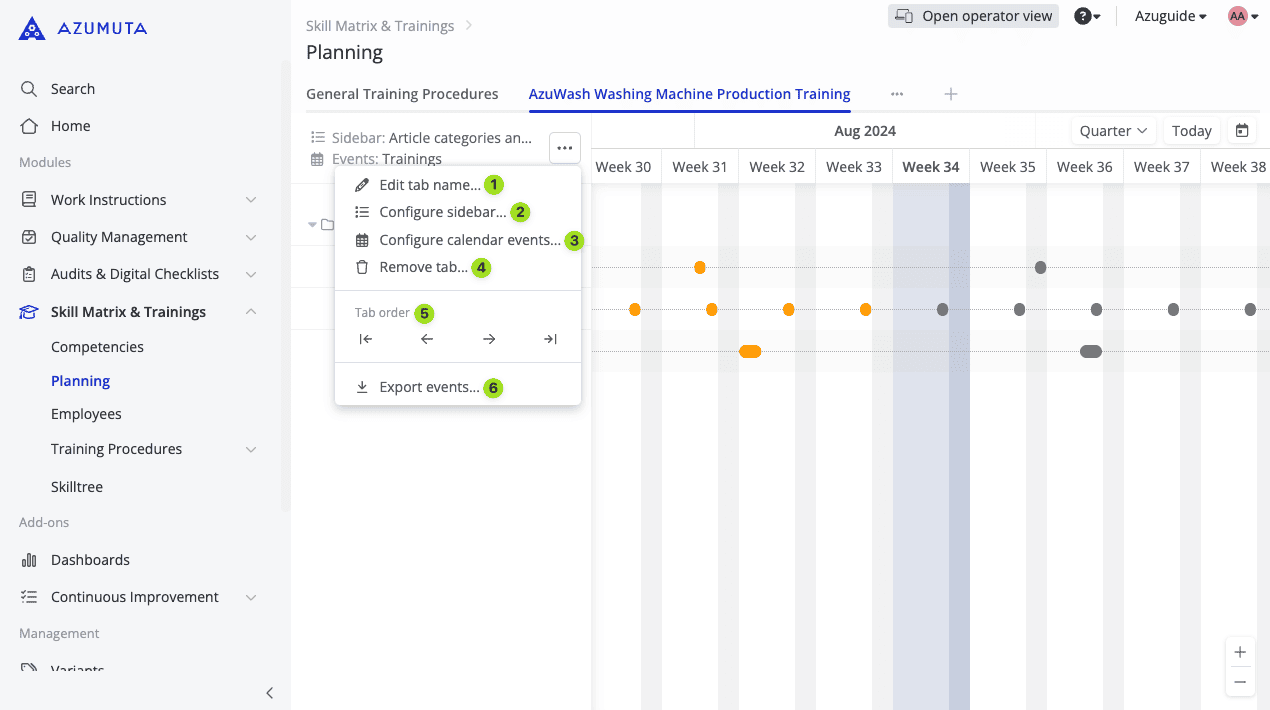Open the help question mark menu
Screen dimensions: 1270x710
pyautogui.click(x=1086, y=16)
